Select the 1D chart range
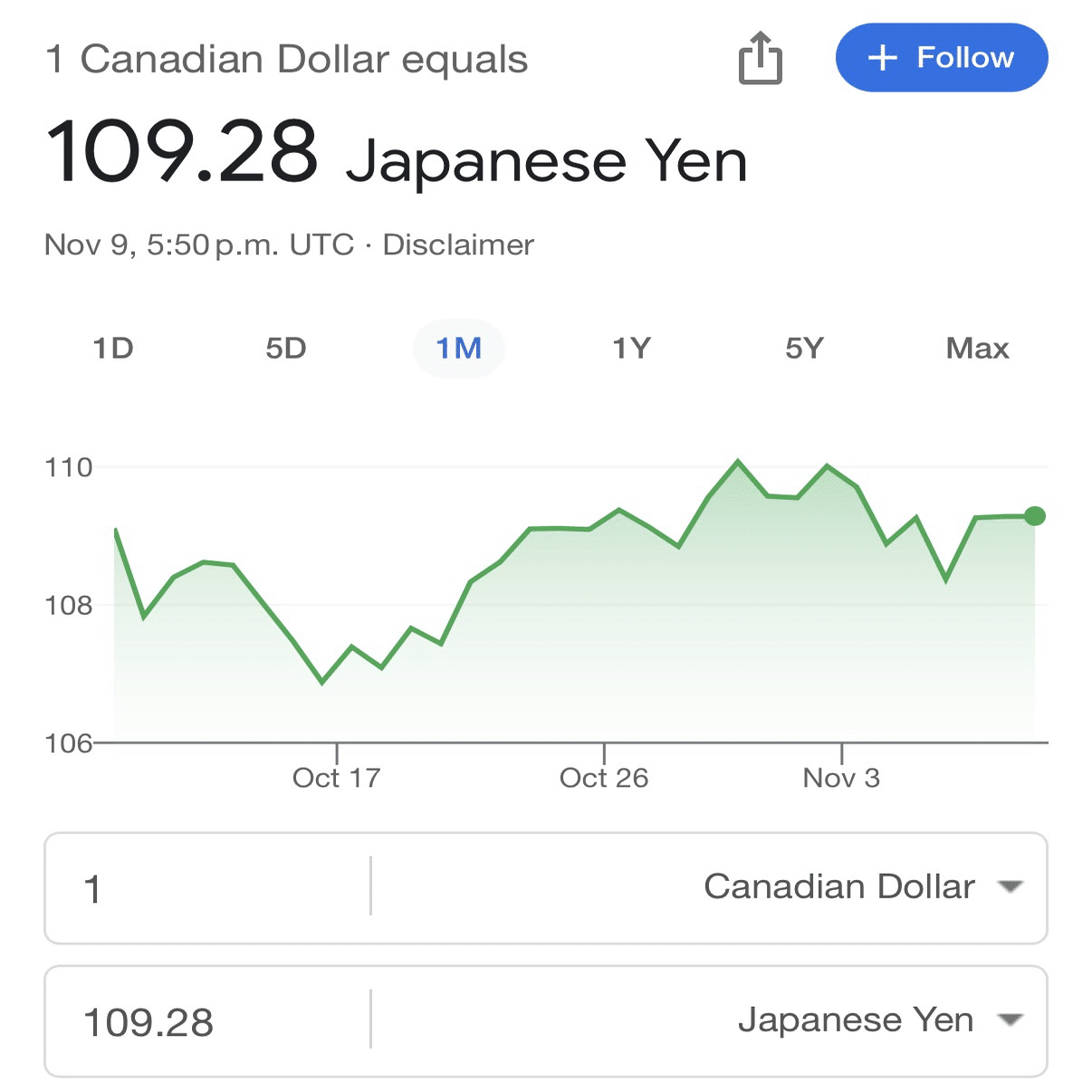 pos(112,348)
